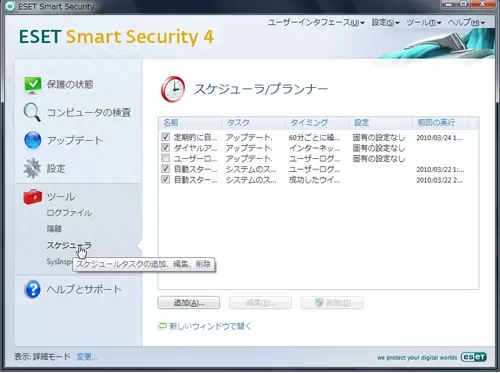This screenshot has width=500, height=373.
Task: Enable the unchecked third task checkbox
Action: tap(165, 158)
